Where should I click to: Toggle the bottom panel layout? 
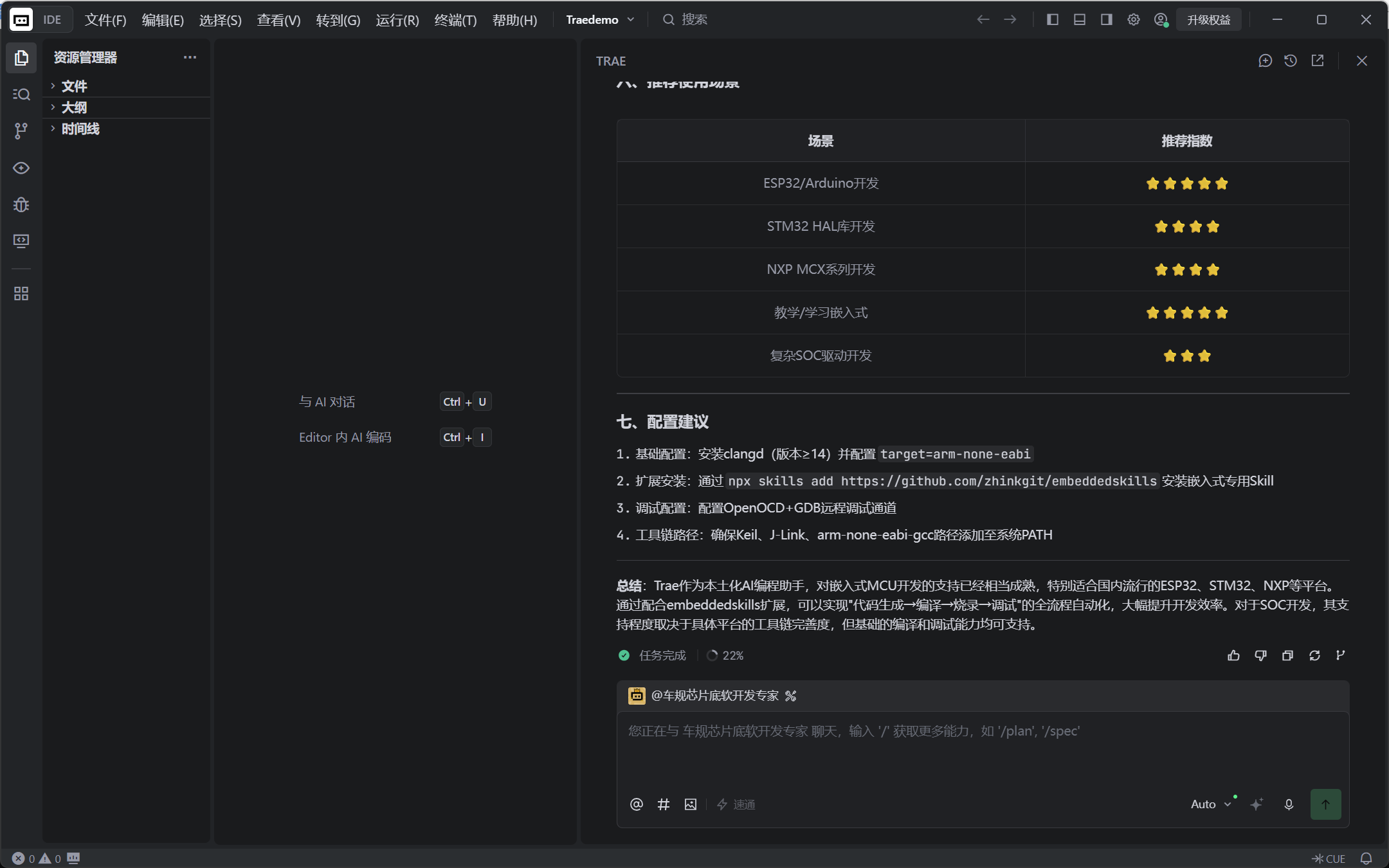[x=1080, y=20]
